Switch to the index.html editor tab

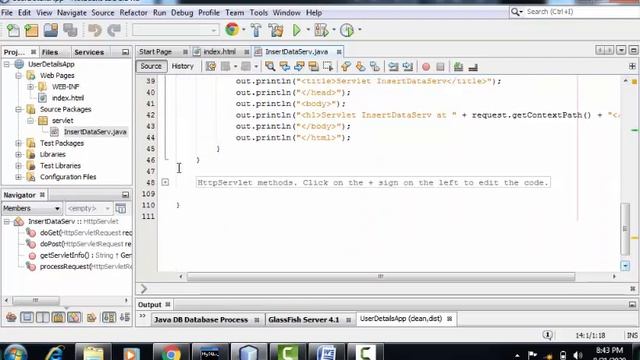[x=220, y=52]
